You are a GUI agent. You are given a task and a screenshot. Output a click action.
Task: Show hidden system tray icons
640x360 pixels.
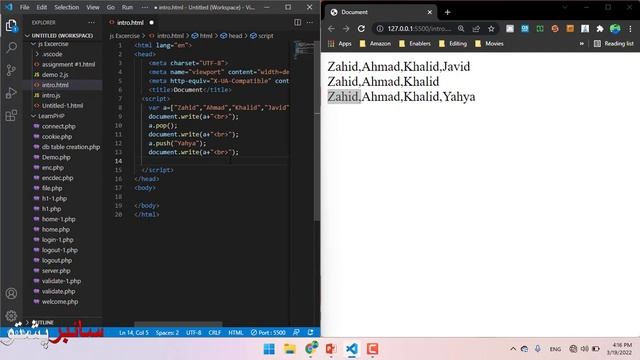coord(513,349)
